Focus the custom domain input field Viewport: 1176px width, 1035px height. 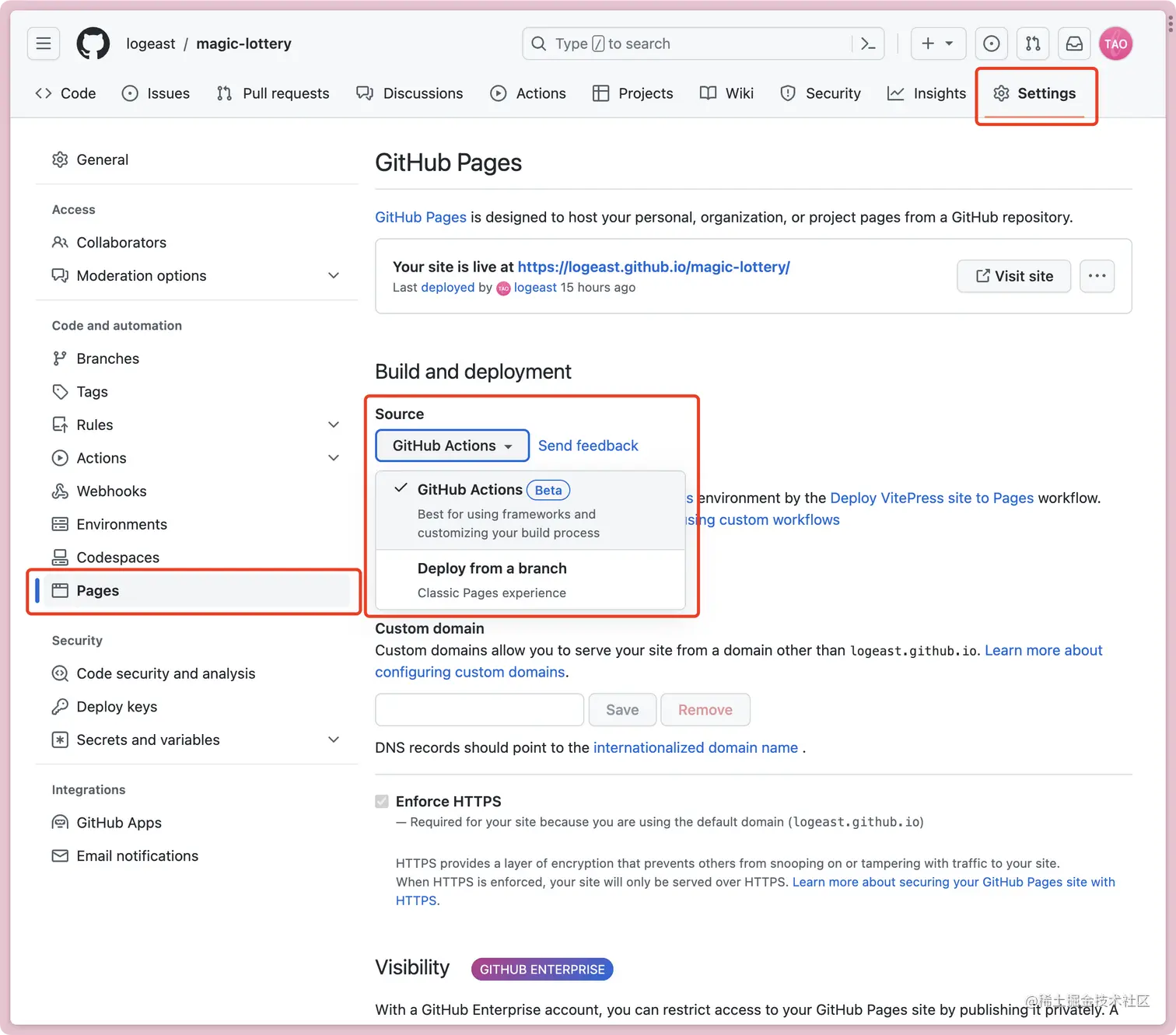479,710
